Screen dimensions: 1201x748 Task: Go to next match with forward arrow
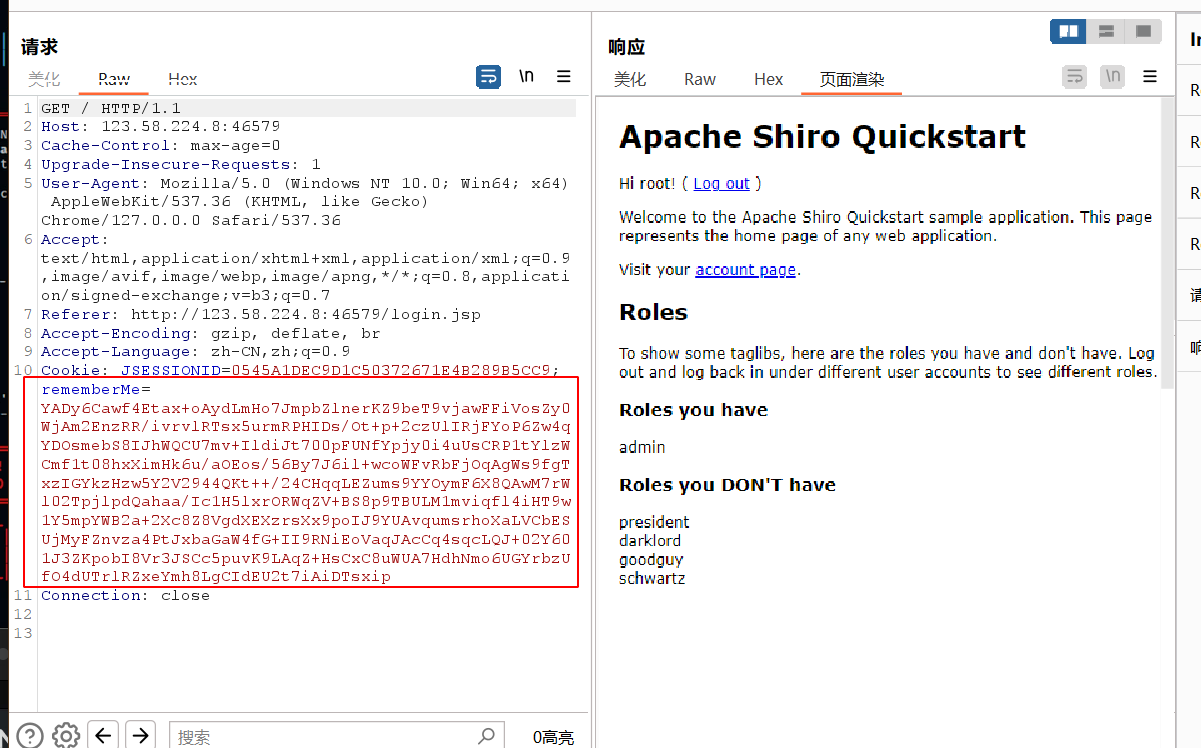click(x=141, y=736)
